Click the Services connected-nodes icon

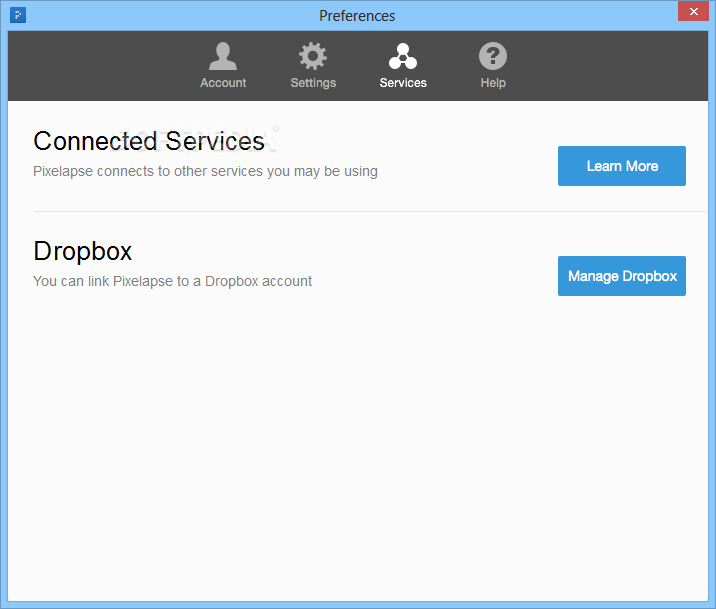click(x=403, y=56)
